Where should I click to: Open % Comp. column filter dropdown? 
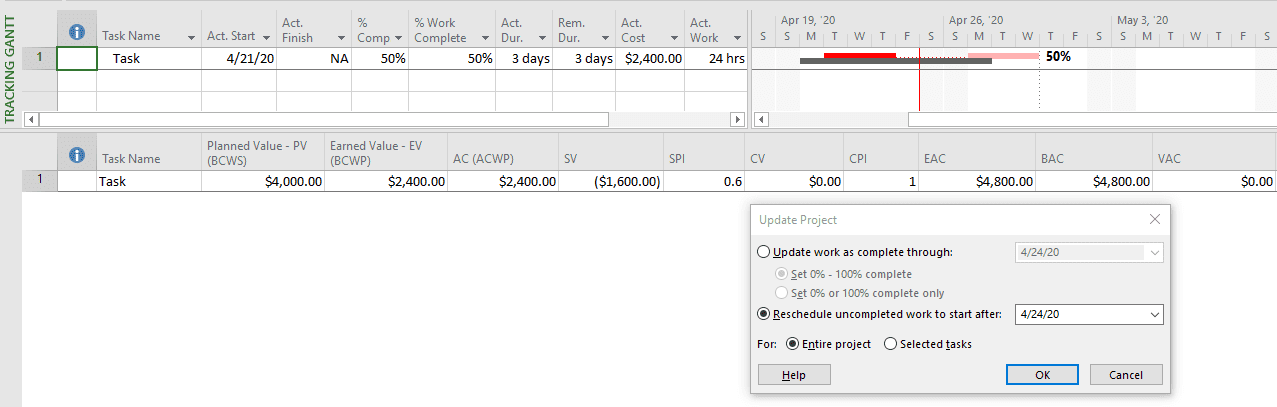399,37
